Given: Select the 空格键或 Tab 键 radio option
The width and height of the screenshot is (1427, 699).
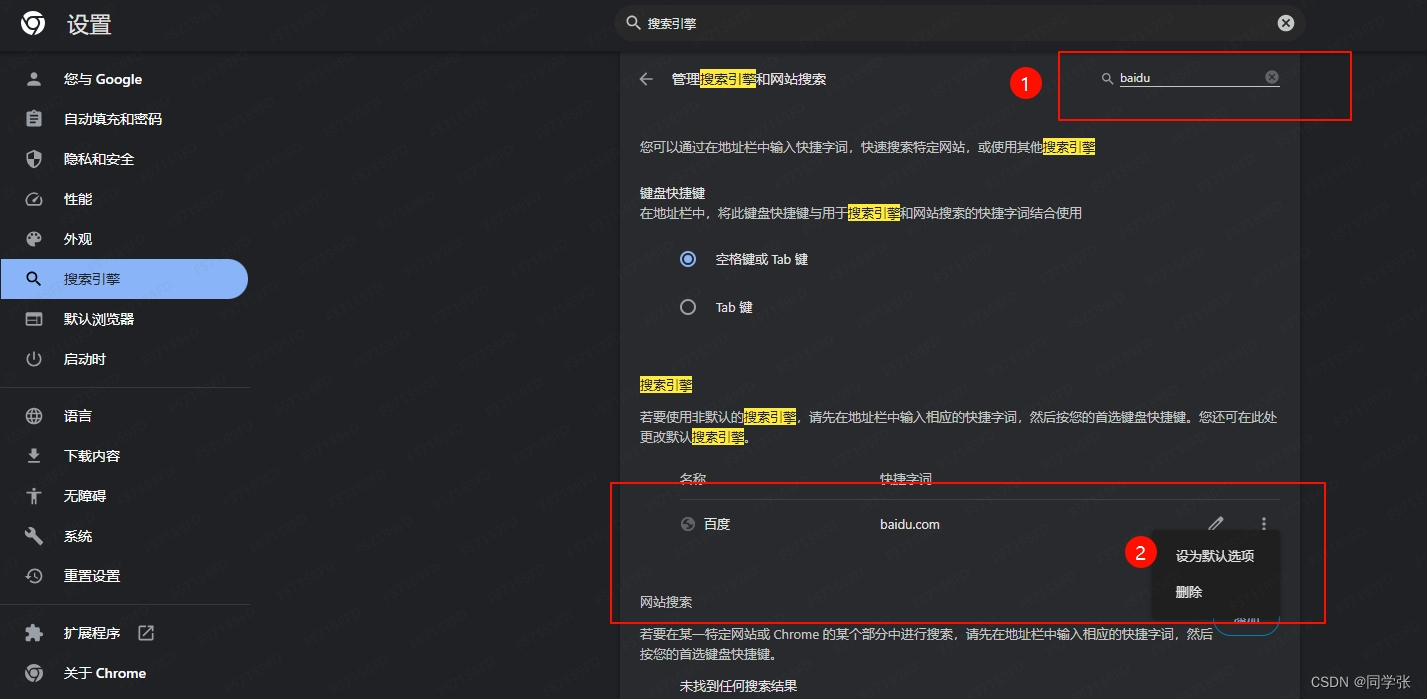Looking at the screenshot, I should tap(688, 259).
